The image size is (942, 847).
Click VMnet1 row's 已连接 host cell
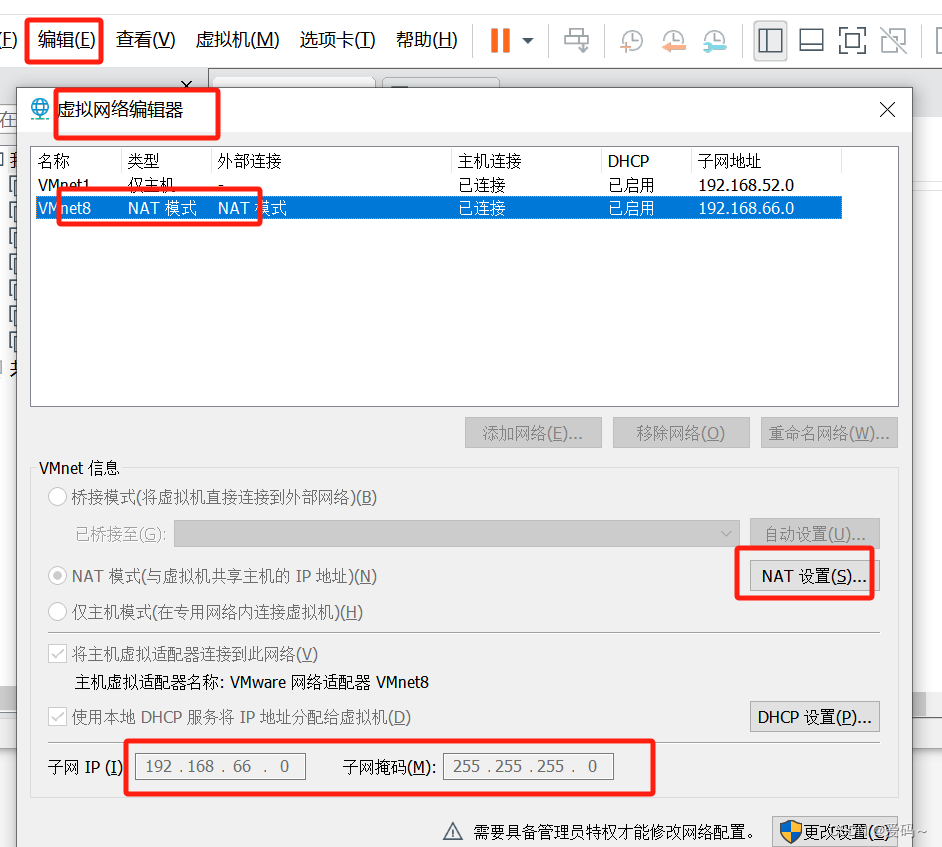point(482,185)
